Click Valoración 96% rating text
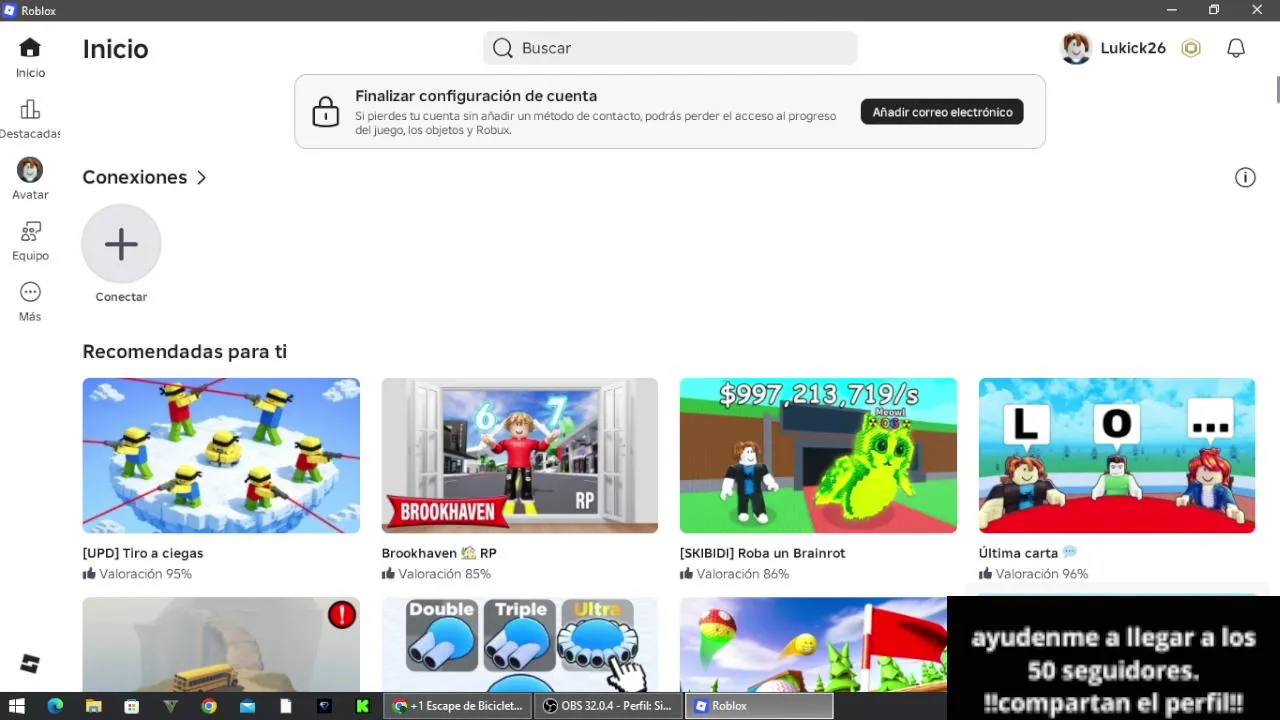1280x720 pixels. pos(1041,574)
